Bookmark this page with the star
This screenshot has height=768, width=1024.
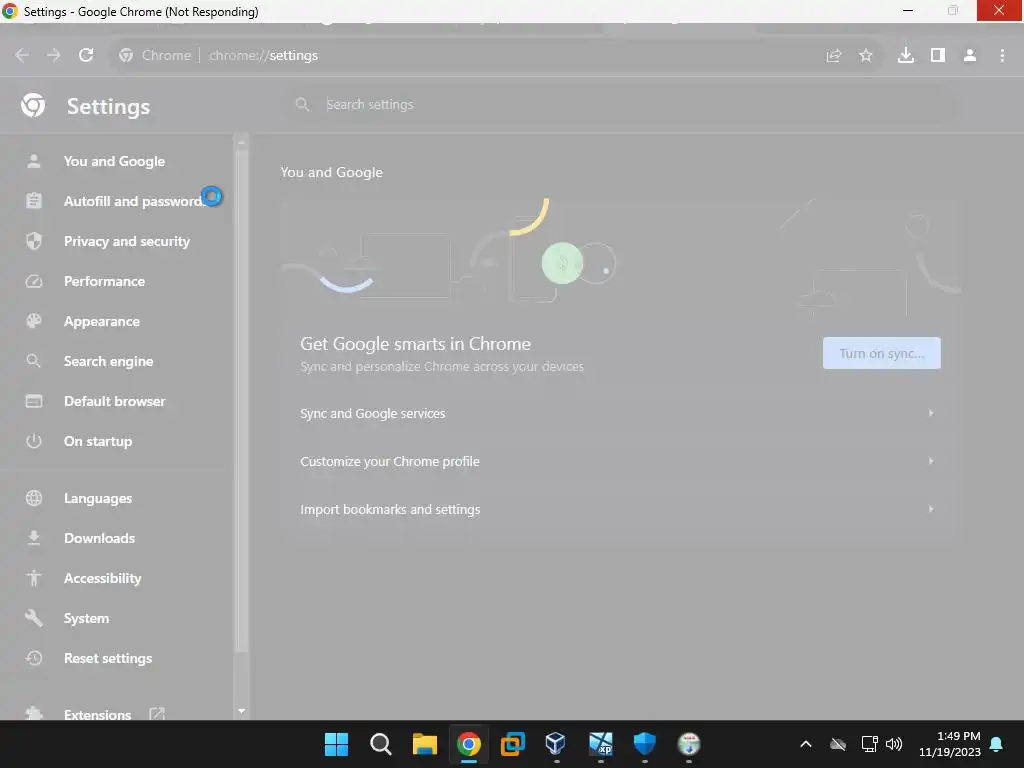click(866, 56)
